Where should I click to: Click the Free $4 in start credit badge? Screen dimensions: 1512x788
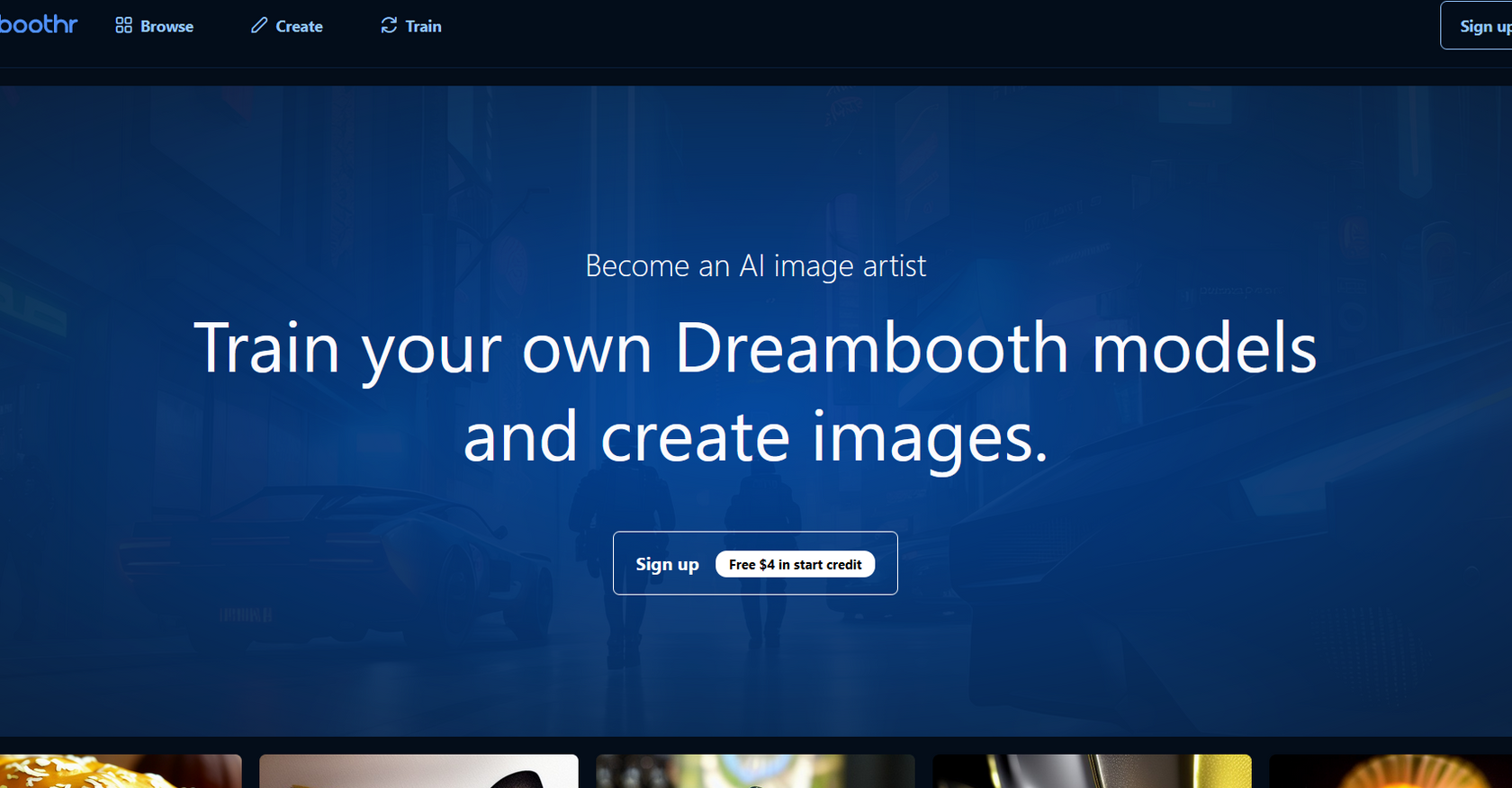(795, 564)
